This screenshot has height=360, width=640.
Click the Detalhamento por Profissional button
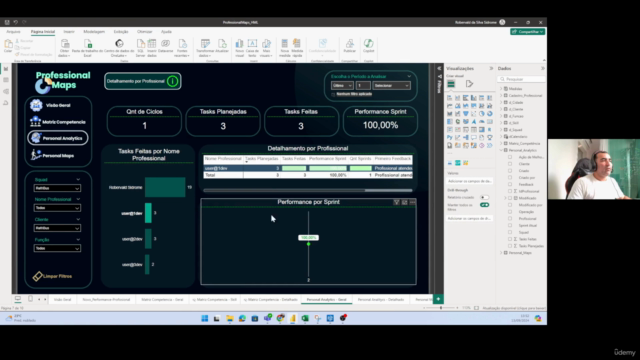click(142, 81)
